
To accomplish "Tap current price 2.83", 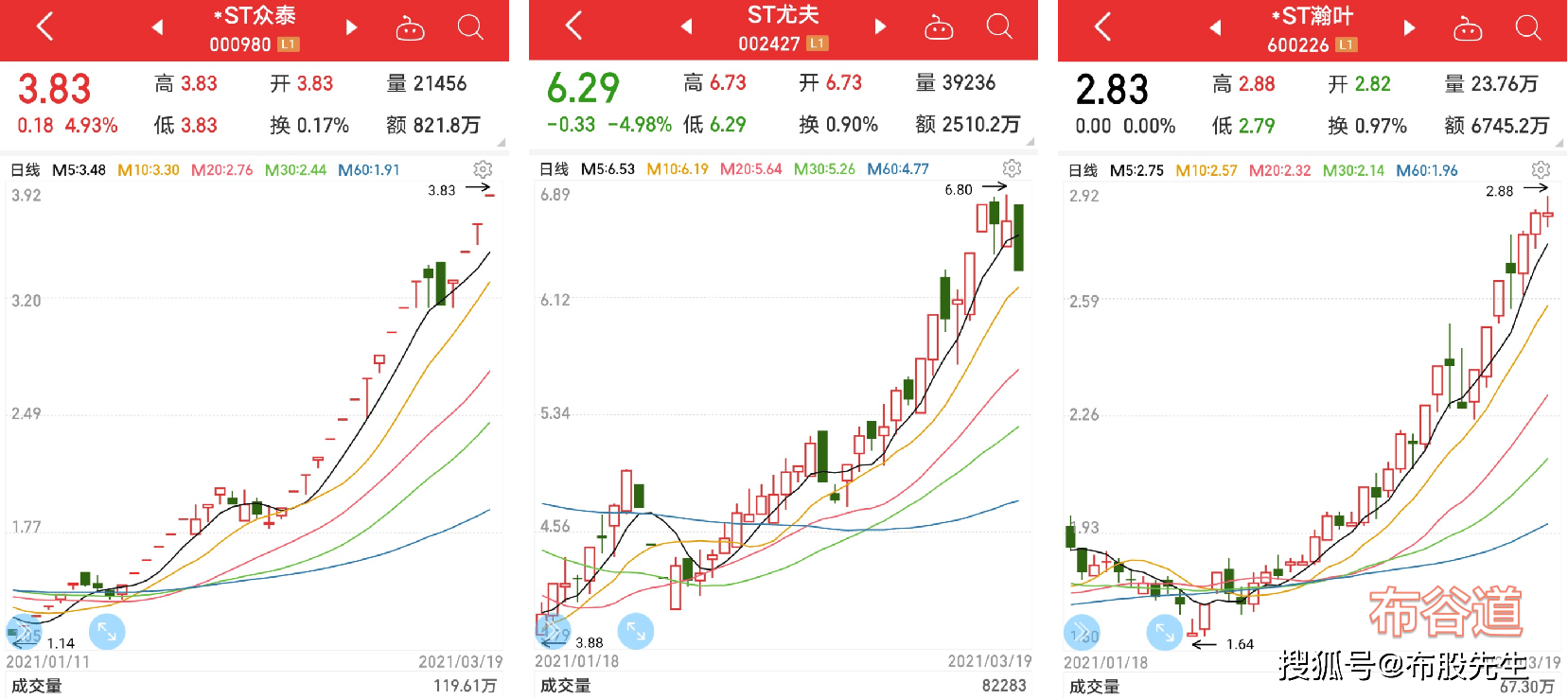I will 1112,90.
